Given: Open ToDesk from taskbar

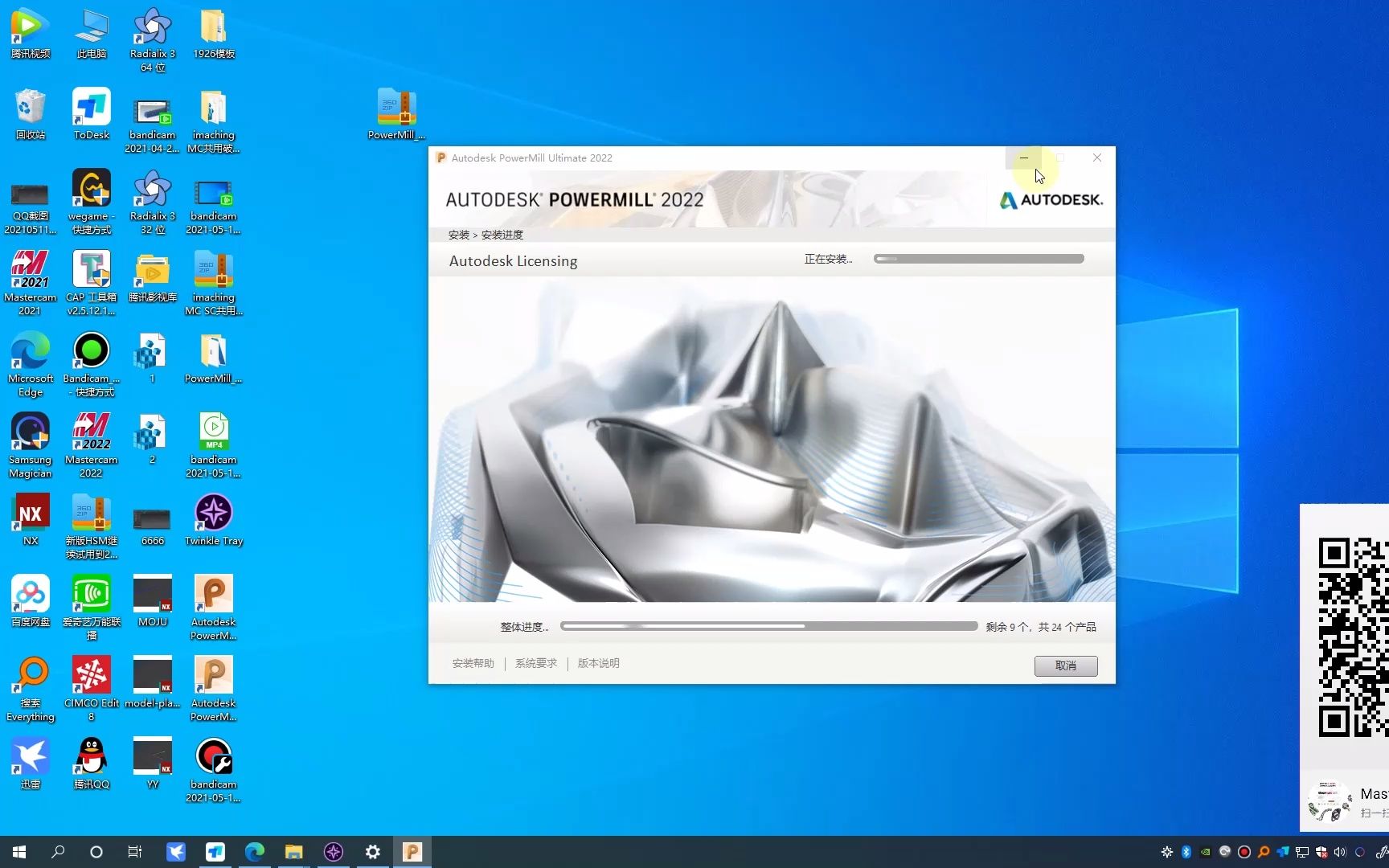Looking at the screenshot, I should (215, 852).
